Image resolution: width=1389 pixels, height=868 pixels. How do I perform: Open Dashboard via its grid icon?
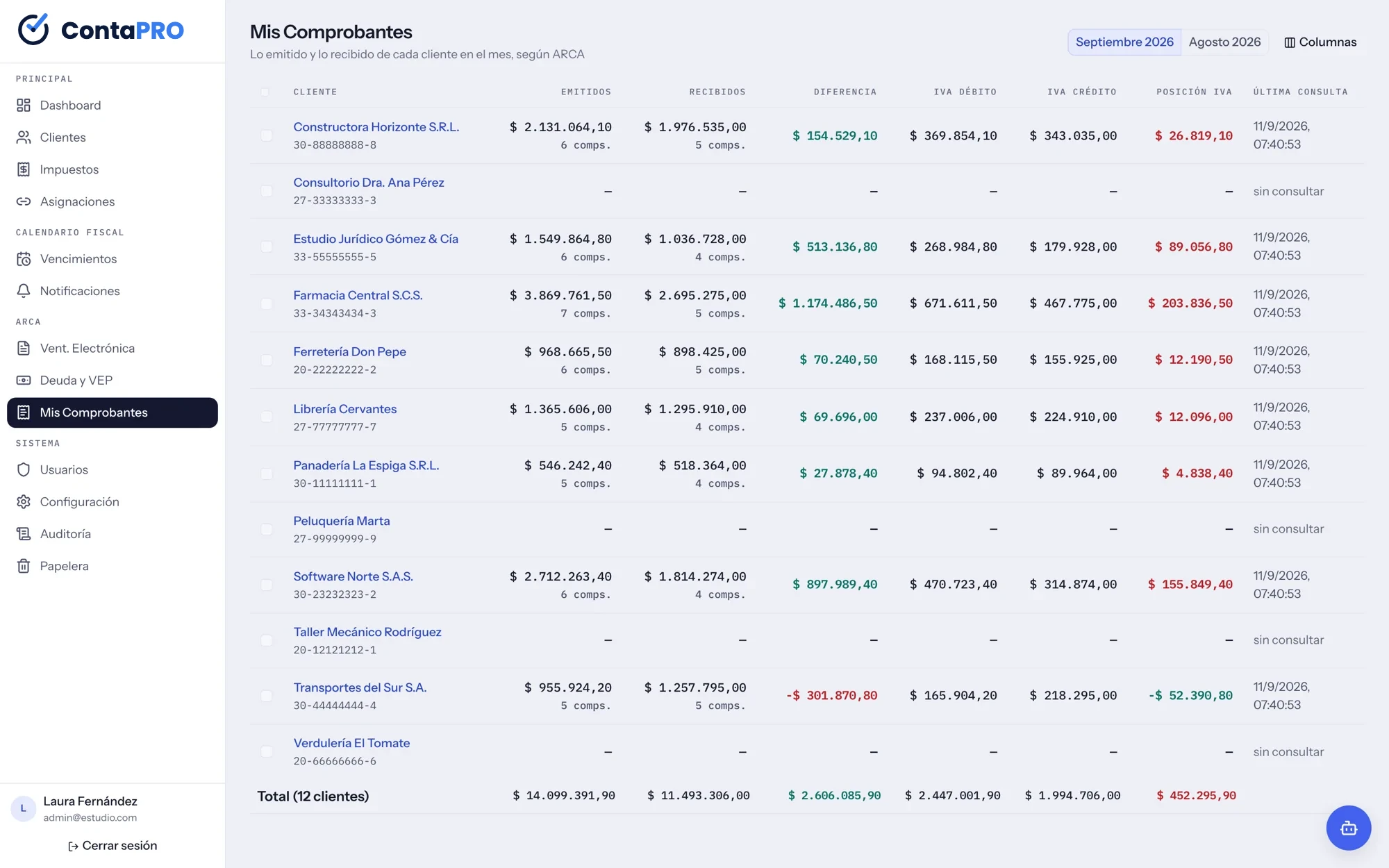pyautogui.click(x=24, y=106)
